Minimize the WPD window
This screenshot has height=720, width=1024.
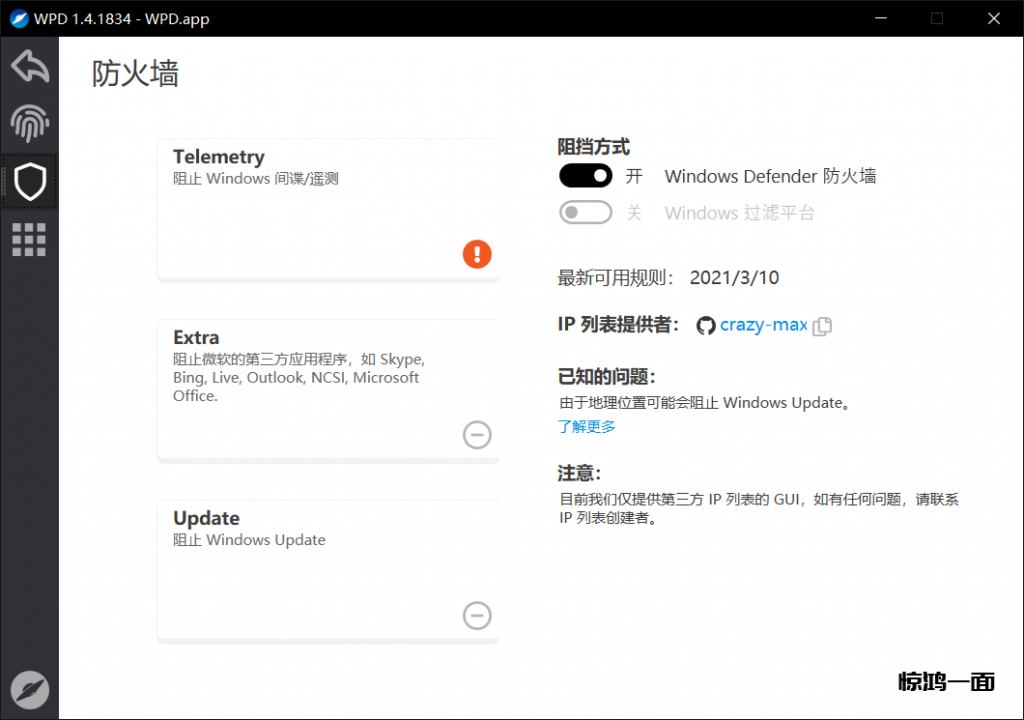point(881,18)
